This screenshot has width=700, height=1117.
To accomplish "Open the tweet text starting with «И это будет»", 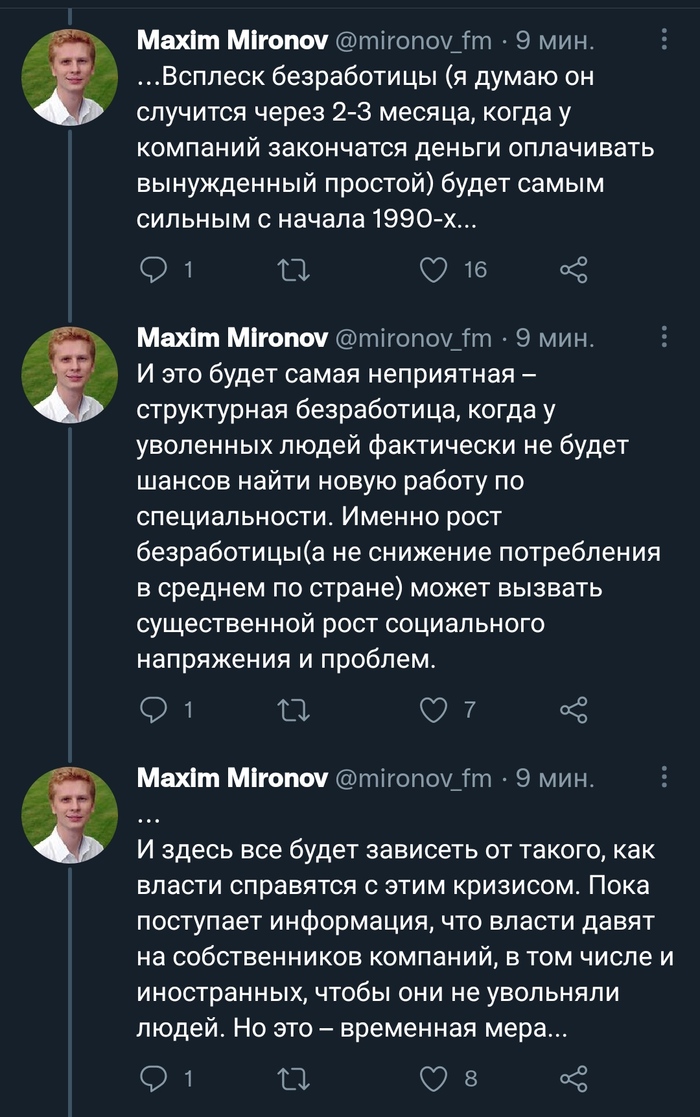I will click(x=400, y=518).
